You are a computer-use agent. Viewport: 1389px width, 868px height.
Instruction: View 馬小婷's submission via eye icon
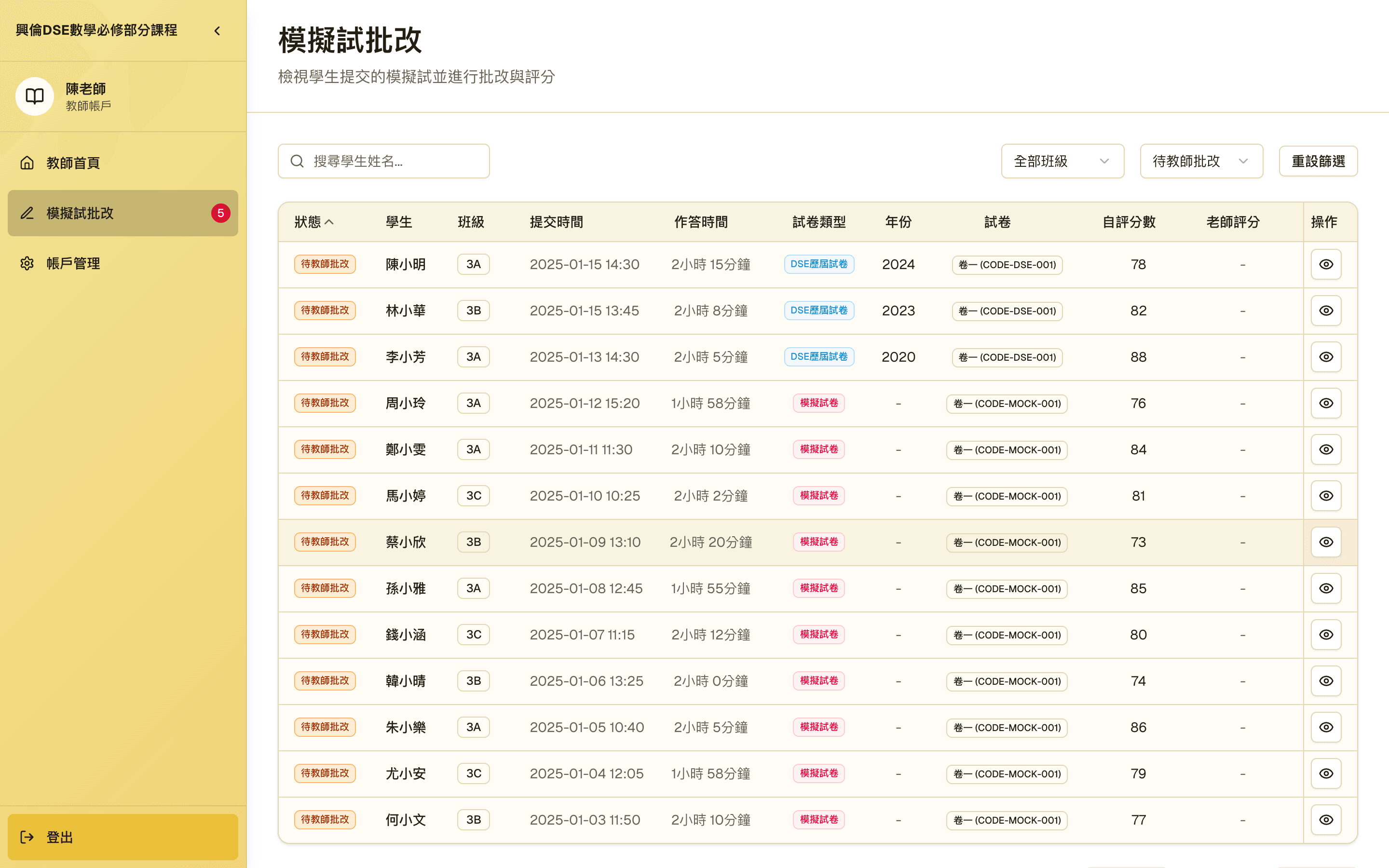point(1326,495)
